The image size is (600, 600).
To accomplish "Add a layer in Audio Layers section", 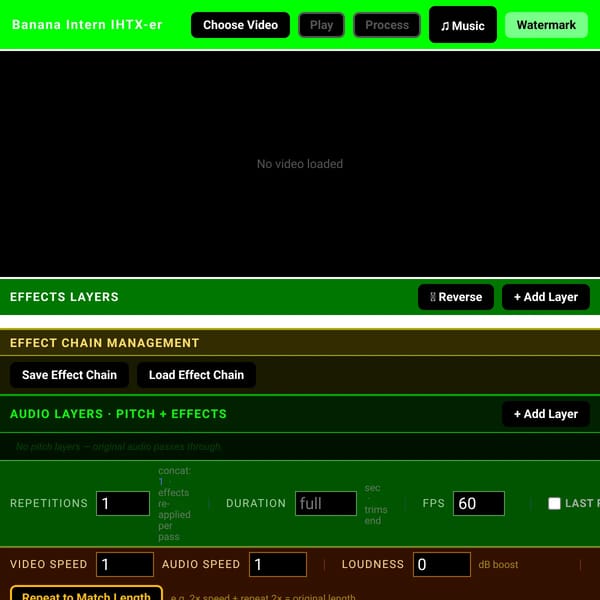I will click(x=546, y=414).
